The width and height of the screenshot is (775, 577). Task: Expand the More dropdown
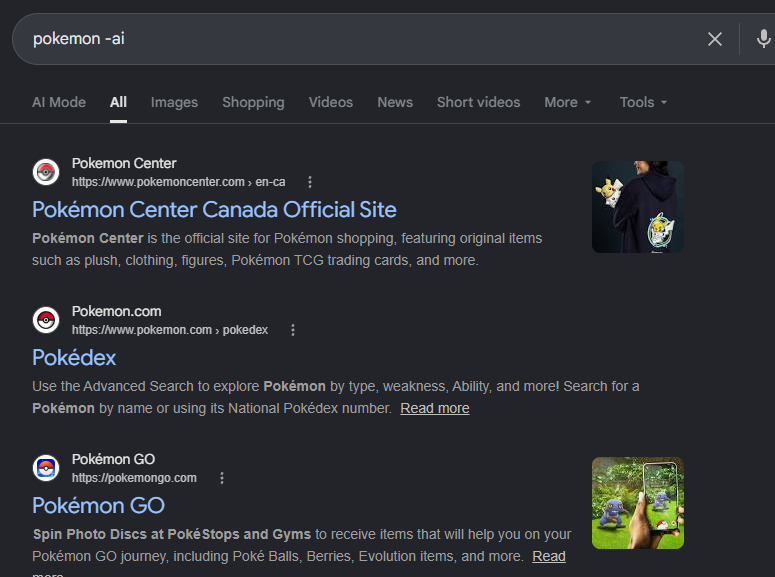pyautogui.click(x=568, y=102)
